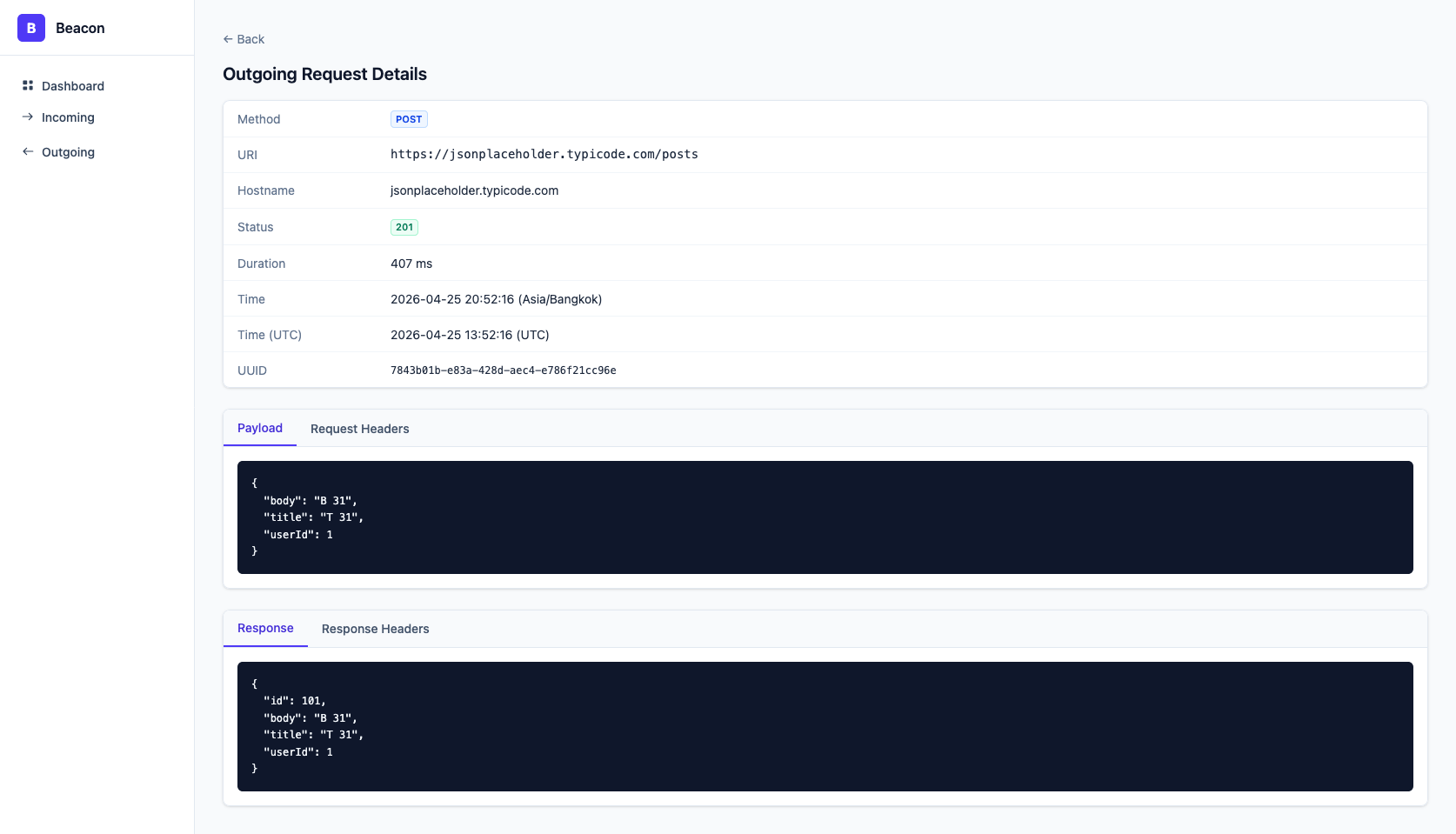Click the Dashboard grid icon in sidebar

click(x=28, y=85)
